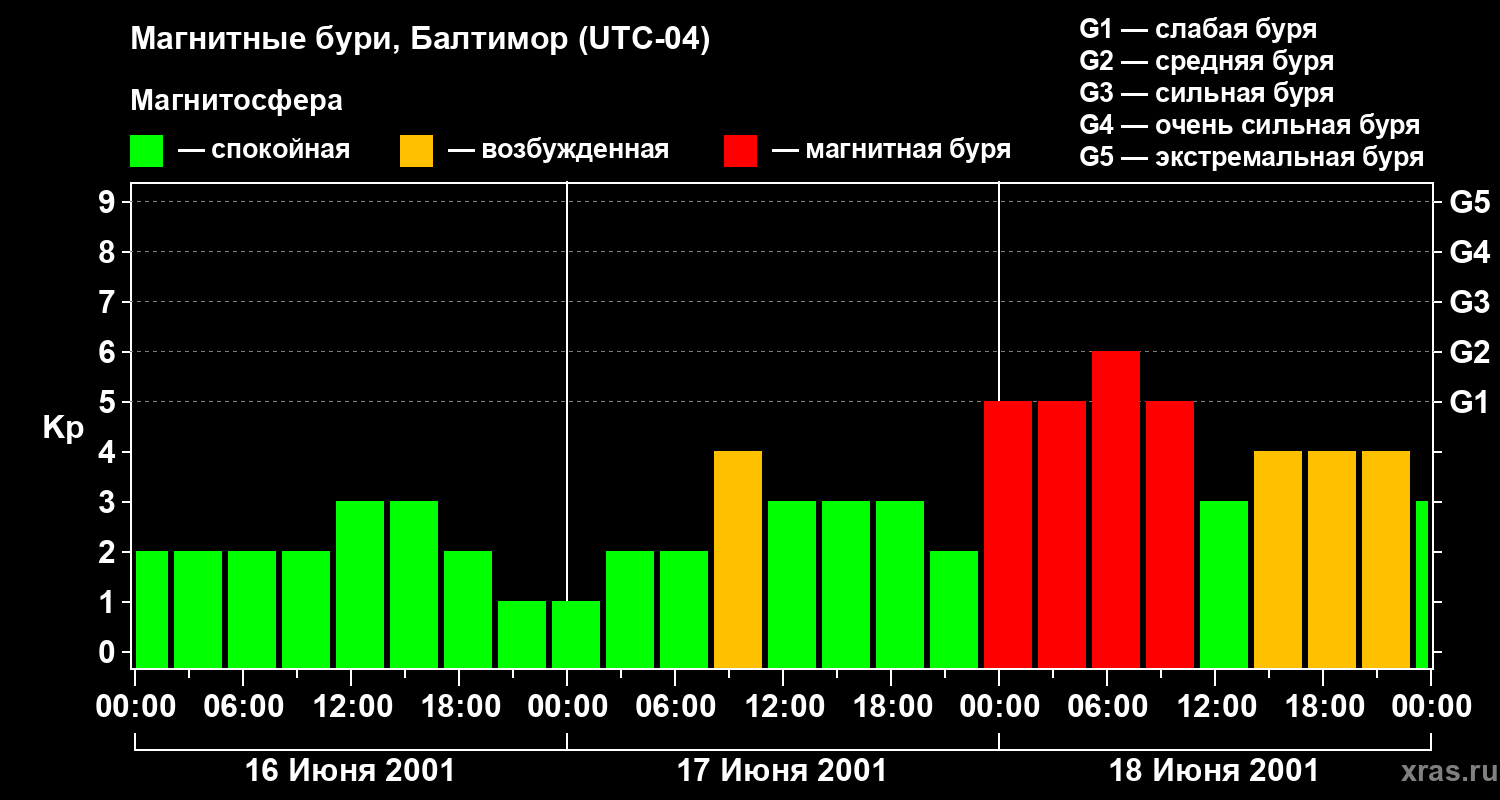Click the G4 mark on the right axis
1500x800 pixels.
pos(1469,252)
